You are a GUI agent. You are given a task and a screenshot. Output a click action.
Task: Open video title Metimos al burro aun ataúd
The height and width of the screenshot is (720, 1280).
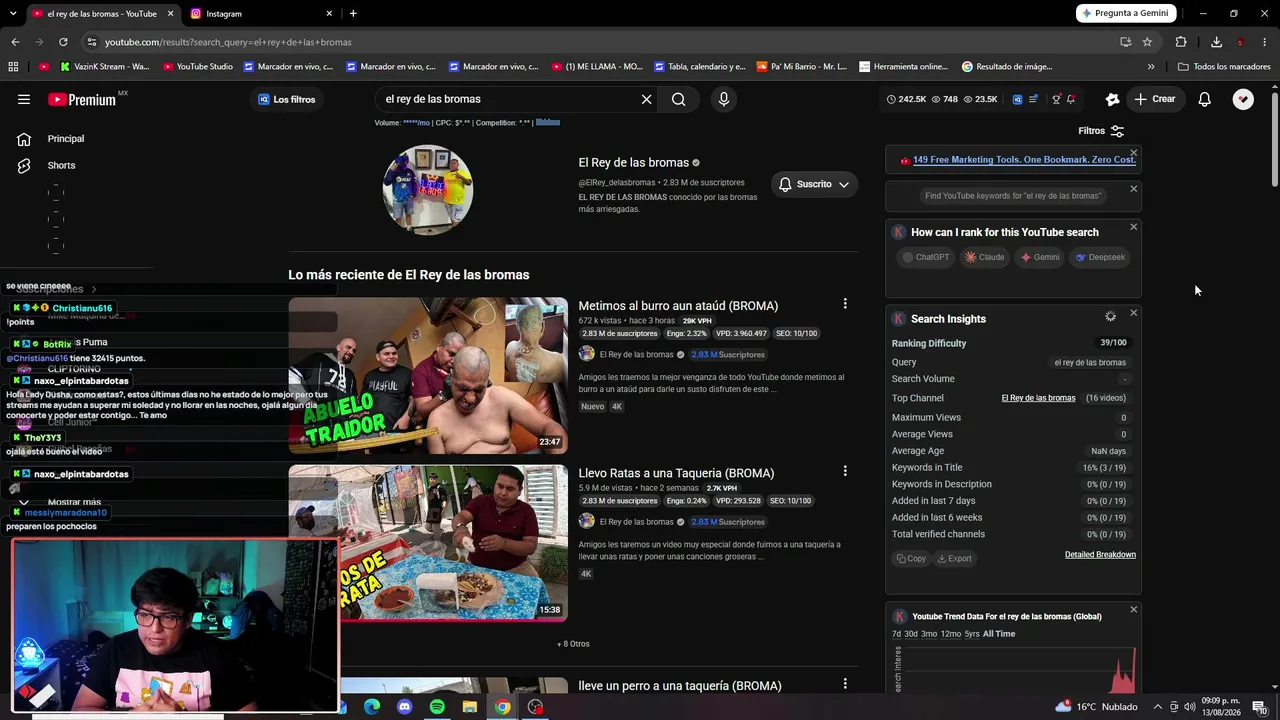click(x=678, y=306)
